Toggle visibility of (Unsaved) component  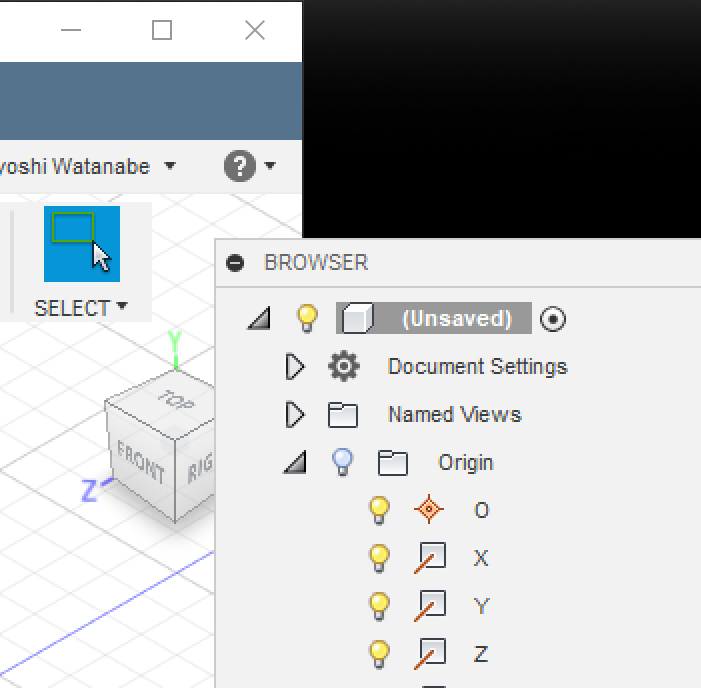pos(307,319)
